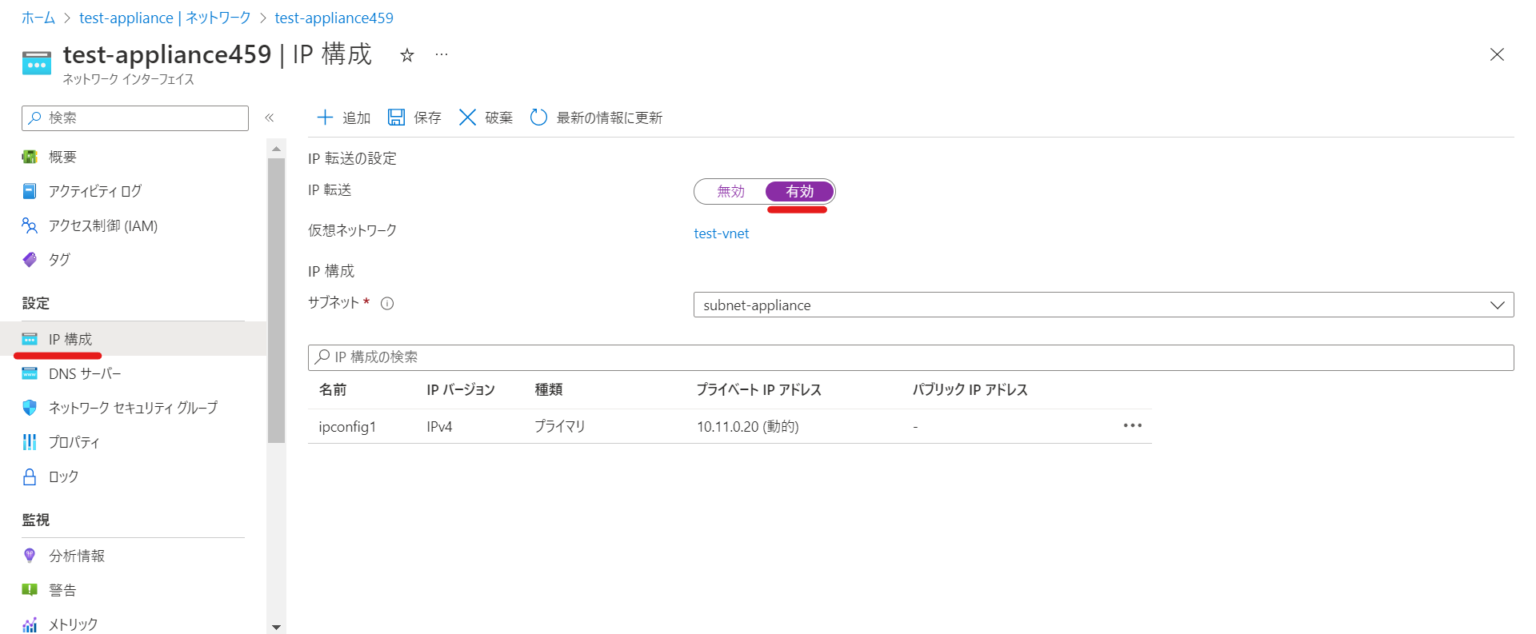Screen dimensions: 1536x634
Task: Click the 保存 (Save) disk icon
Action: [397, 117]
